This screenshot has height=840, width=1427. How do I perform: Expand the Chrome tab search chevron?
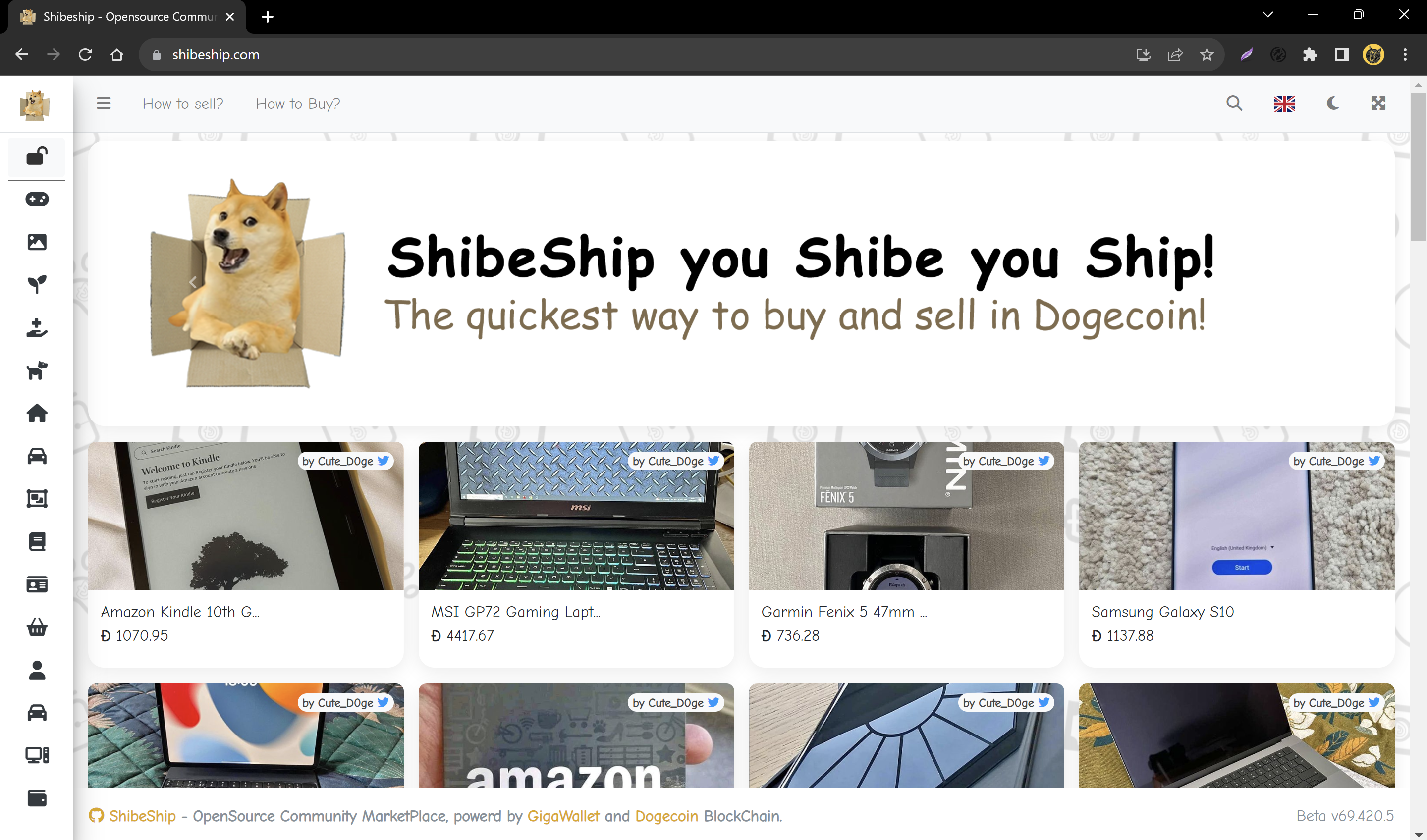click(1268, 15)
